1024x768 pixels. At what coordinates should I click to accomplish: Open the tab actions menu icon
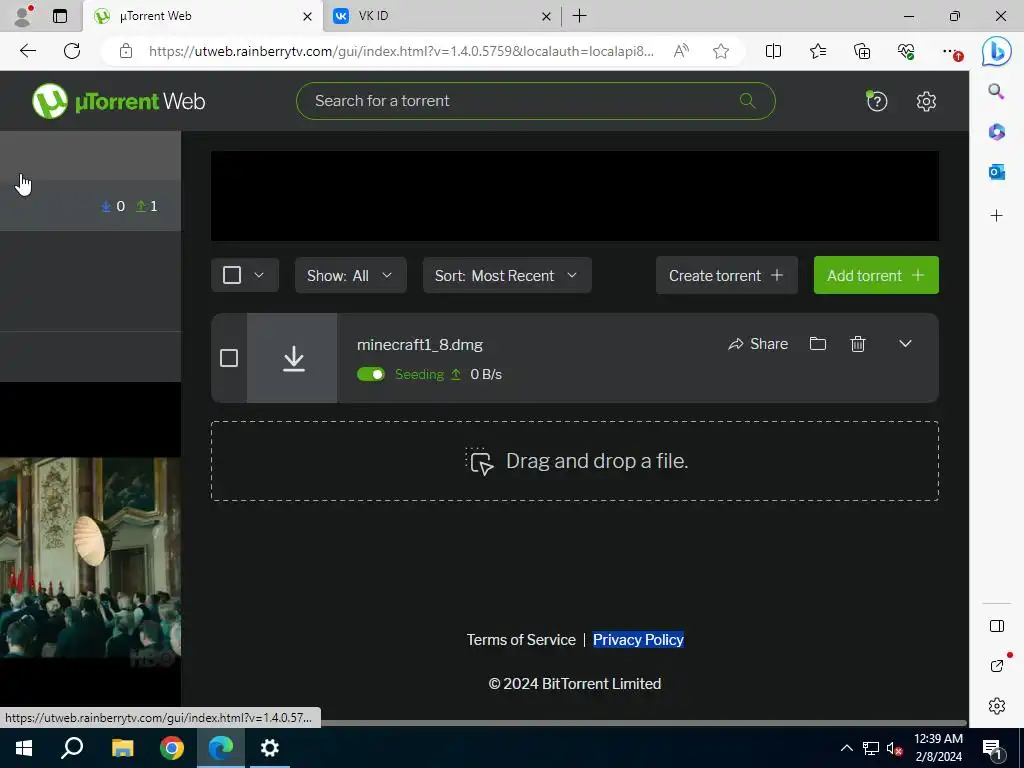59,16
